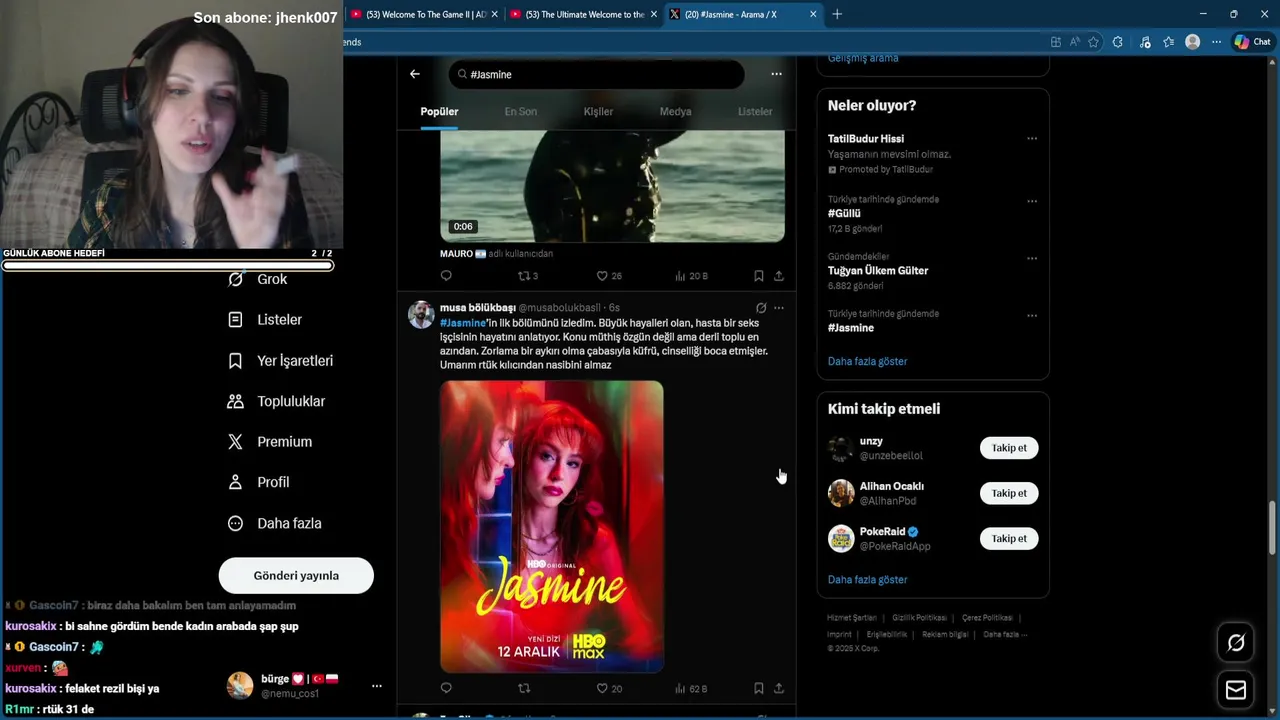The width and height of the screenshot is (1280, 720).
Task: Play the 0:06 ocean video
Action: click(612, 185)
